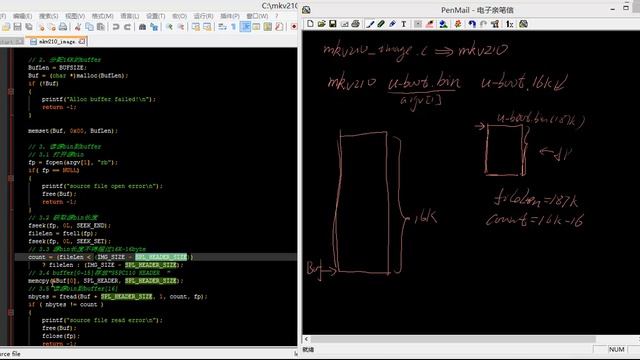Redo stroke in PenMail toolbar
This screenshot has height=360, width=640.
point(484,24)
